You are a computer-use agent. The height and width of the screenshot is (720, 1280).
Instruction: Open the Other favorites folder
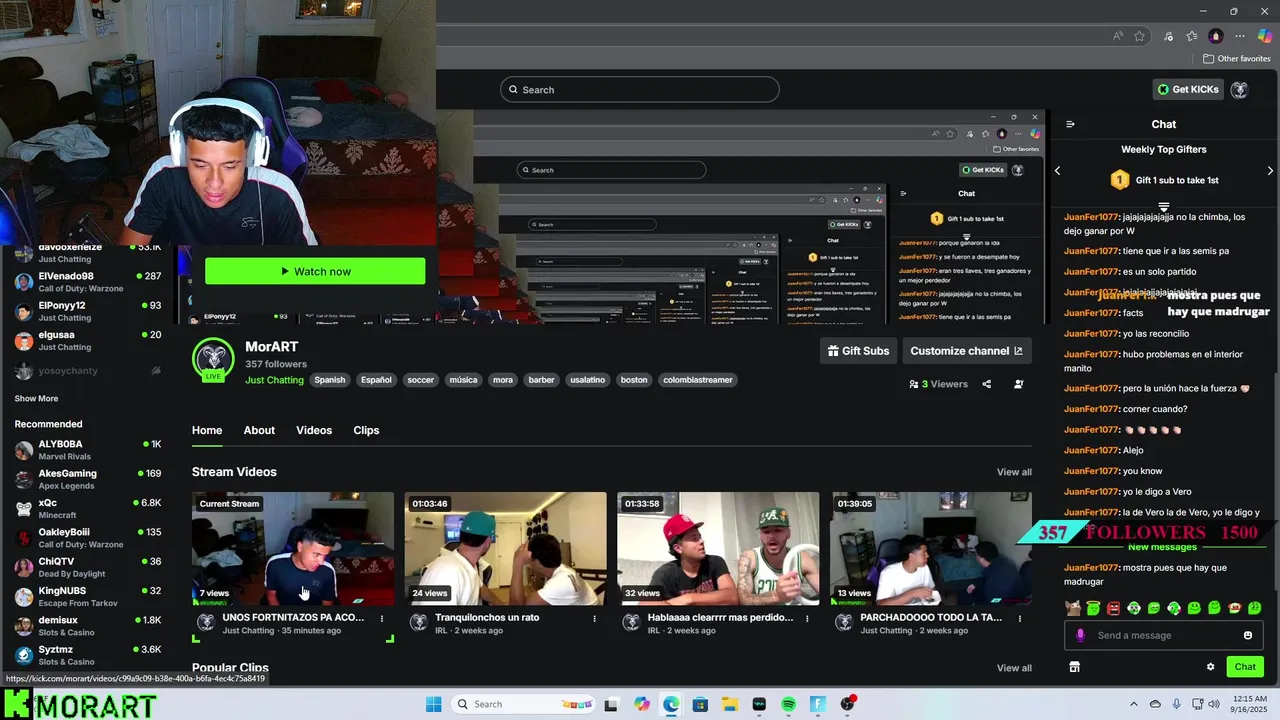[1236, 59]
